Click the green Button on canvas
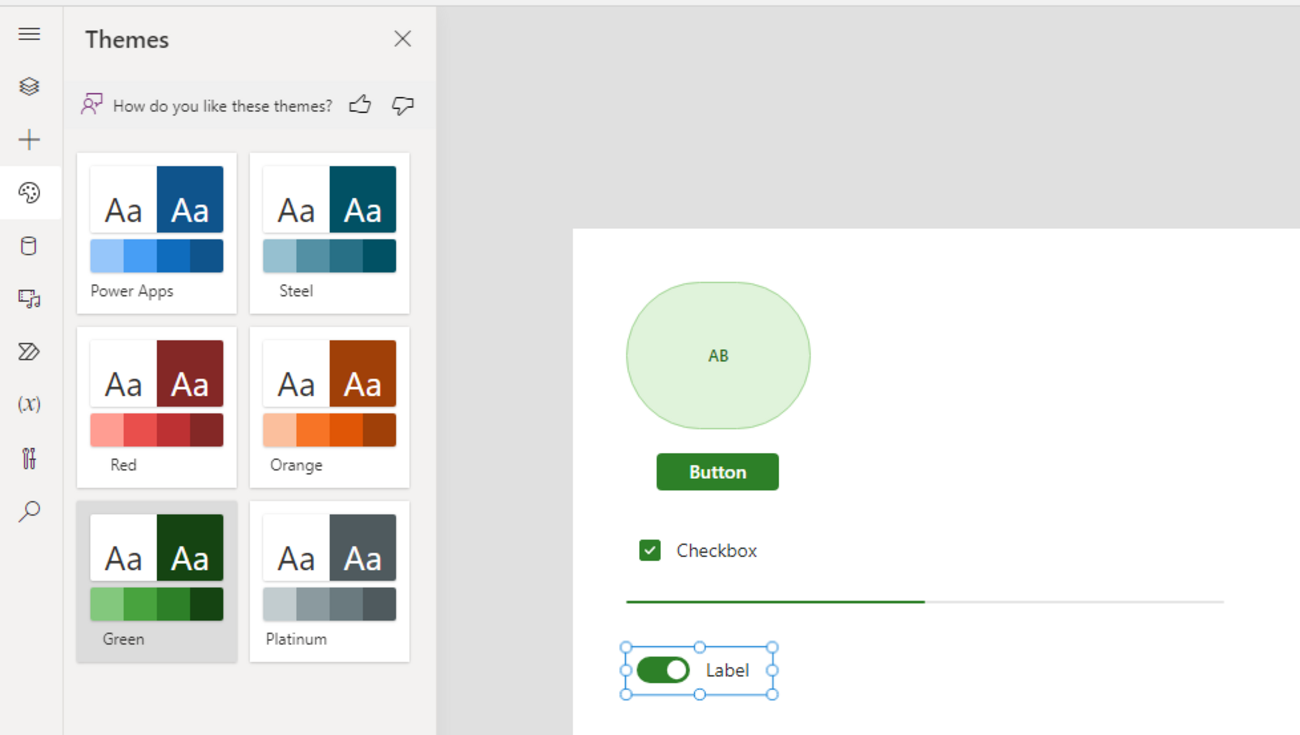Screen dimensions: 1300x735 (718, 472)
